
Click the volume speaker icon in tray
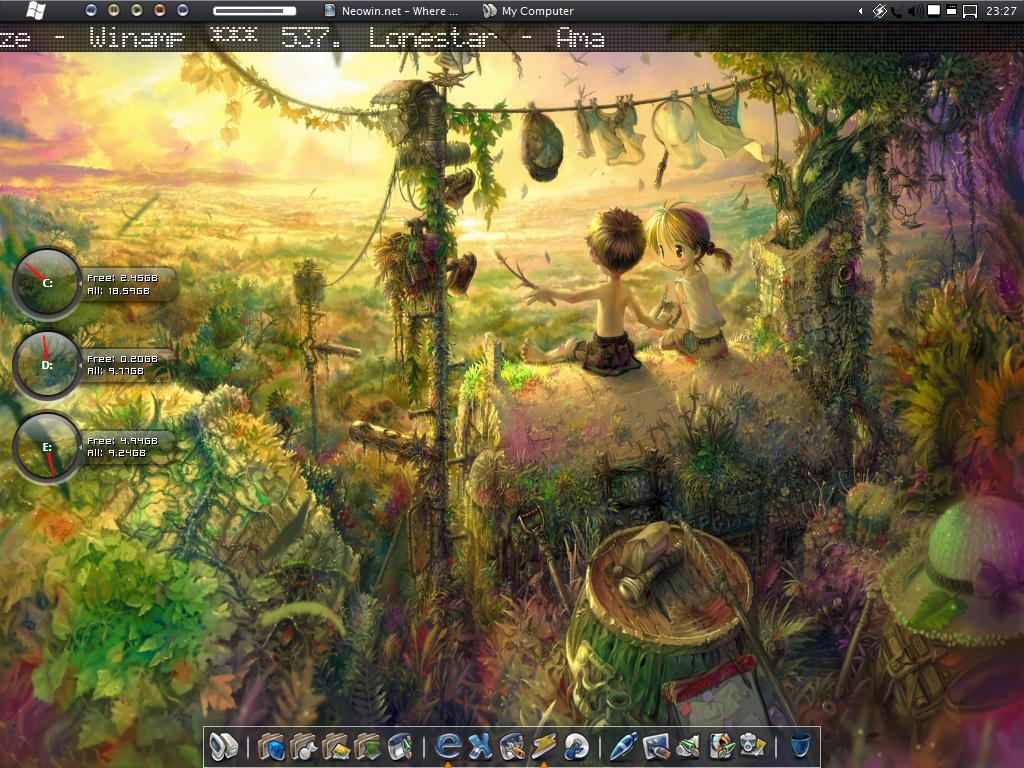pos(916,11)
